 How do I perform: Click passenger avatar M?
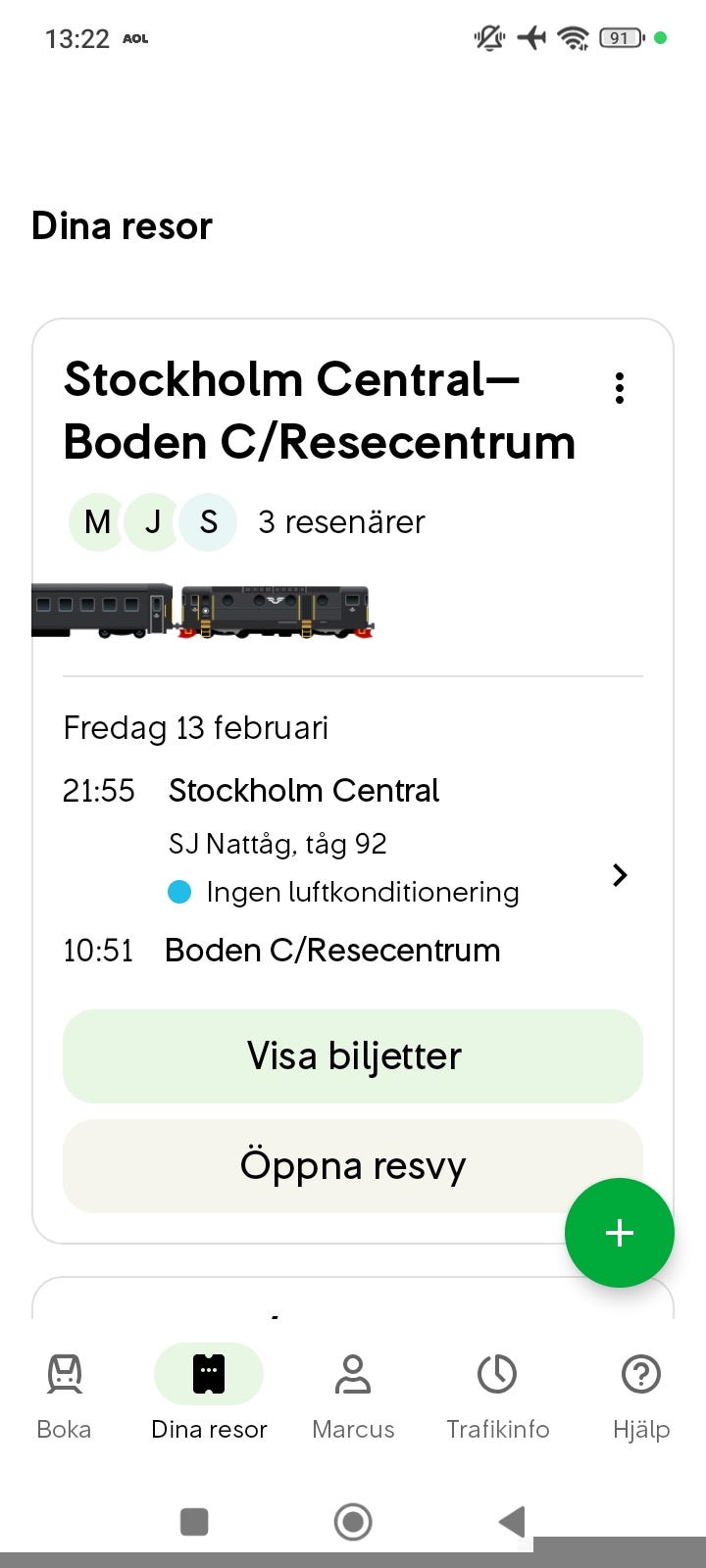pyautogui.click(x=97, y=522)
